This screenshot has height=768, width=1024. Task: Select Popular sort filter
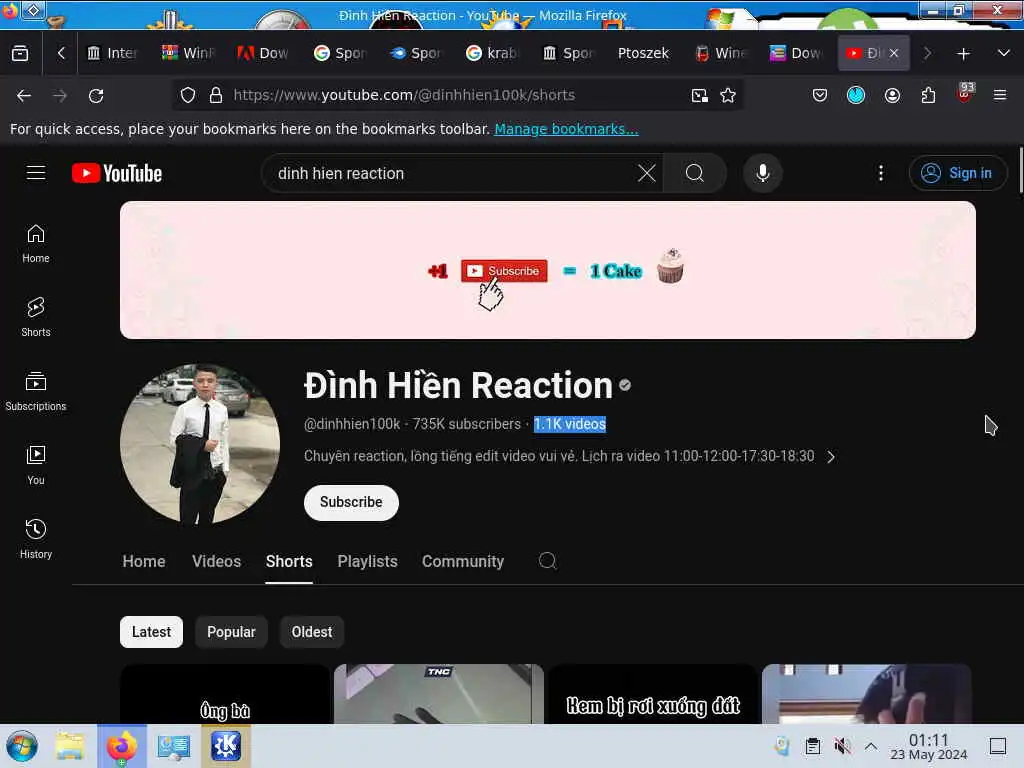pyautogui.click(x=231, y=632)
